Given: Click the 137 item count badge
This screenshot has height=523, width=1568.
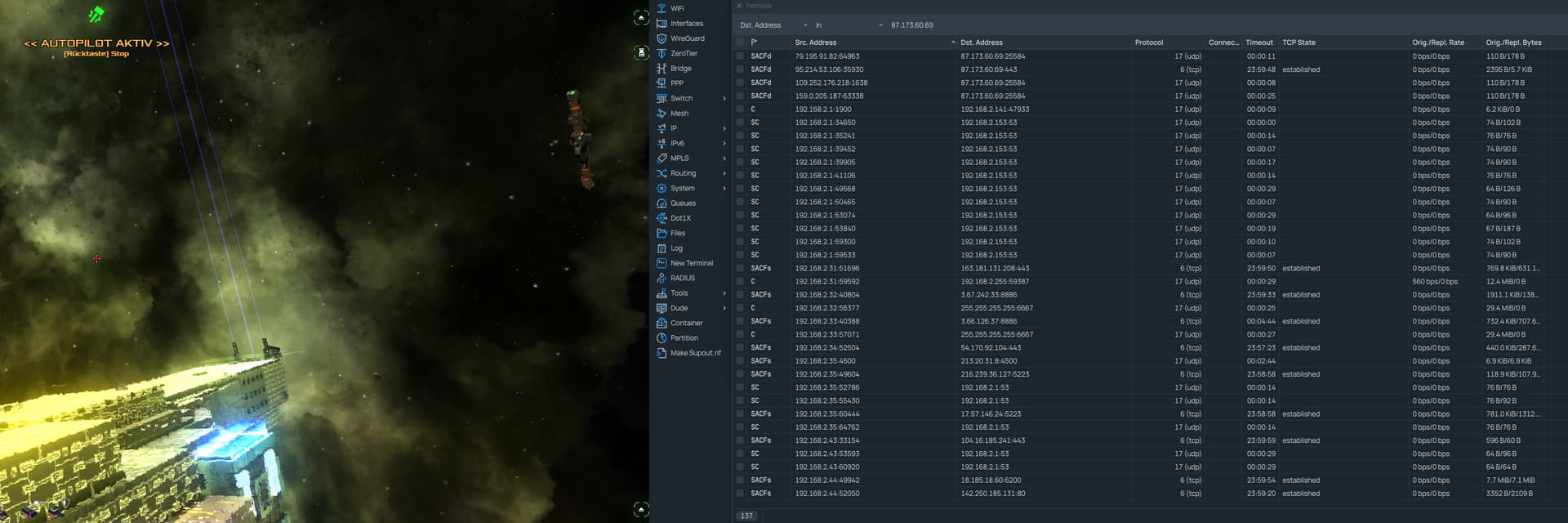Looking at the screenshot, I should point(746,516).
